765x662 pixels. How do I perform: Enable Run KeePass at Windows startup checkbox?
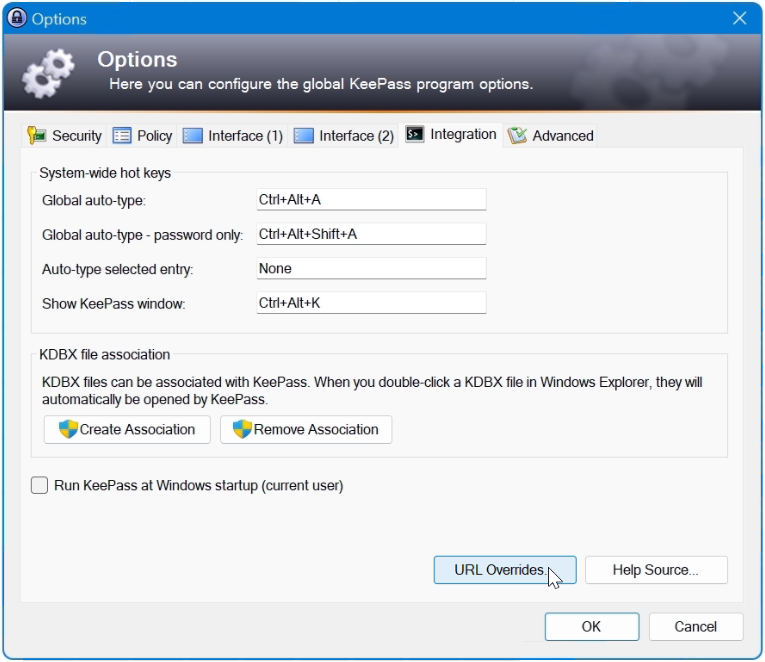[40, 485]
